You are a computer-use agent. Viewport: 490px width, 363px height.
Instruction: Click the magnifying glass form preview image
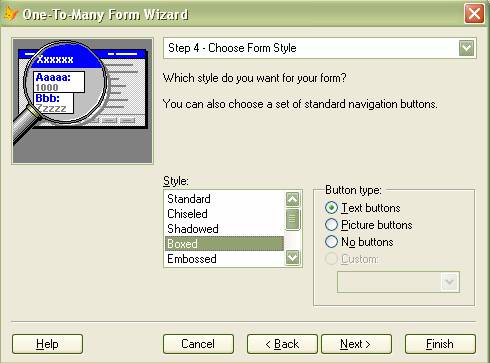[82, 101]
